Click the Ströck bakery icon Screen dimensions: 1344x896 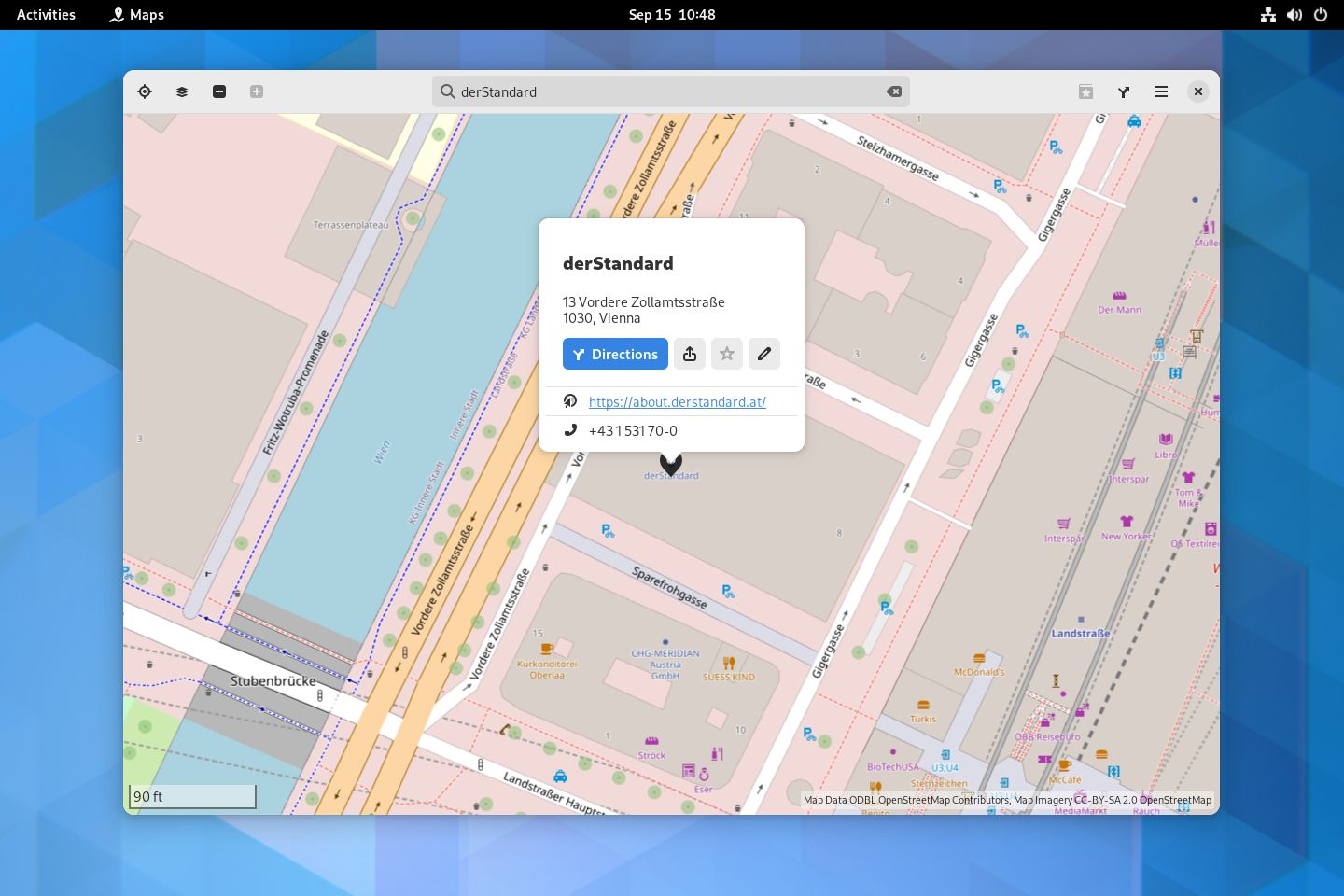coord(651,742)
